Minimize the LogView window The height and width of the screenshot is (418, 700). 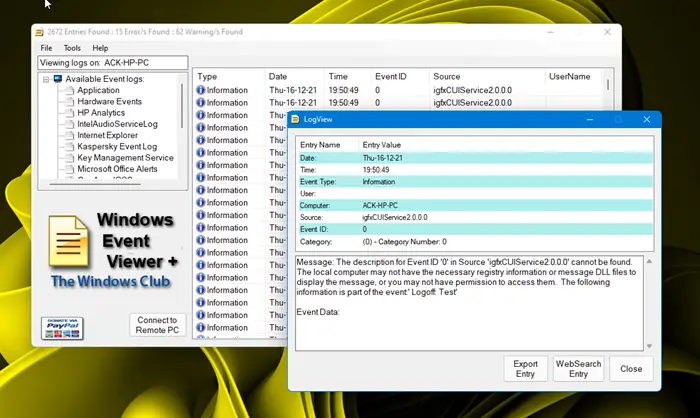[x=590, y=119]
